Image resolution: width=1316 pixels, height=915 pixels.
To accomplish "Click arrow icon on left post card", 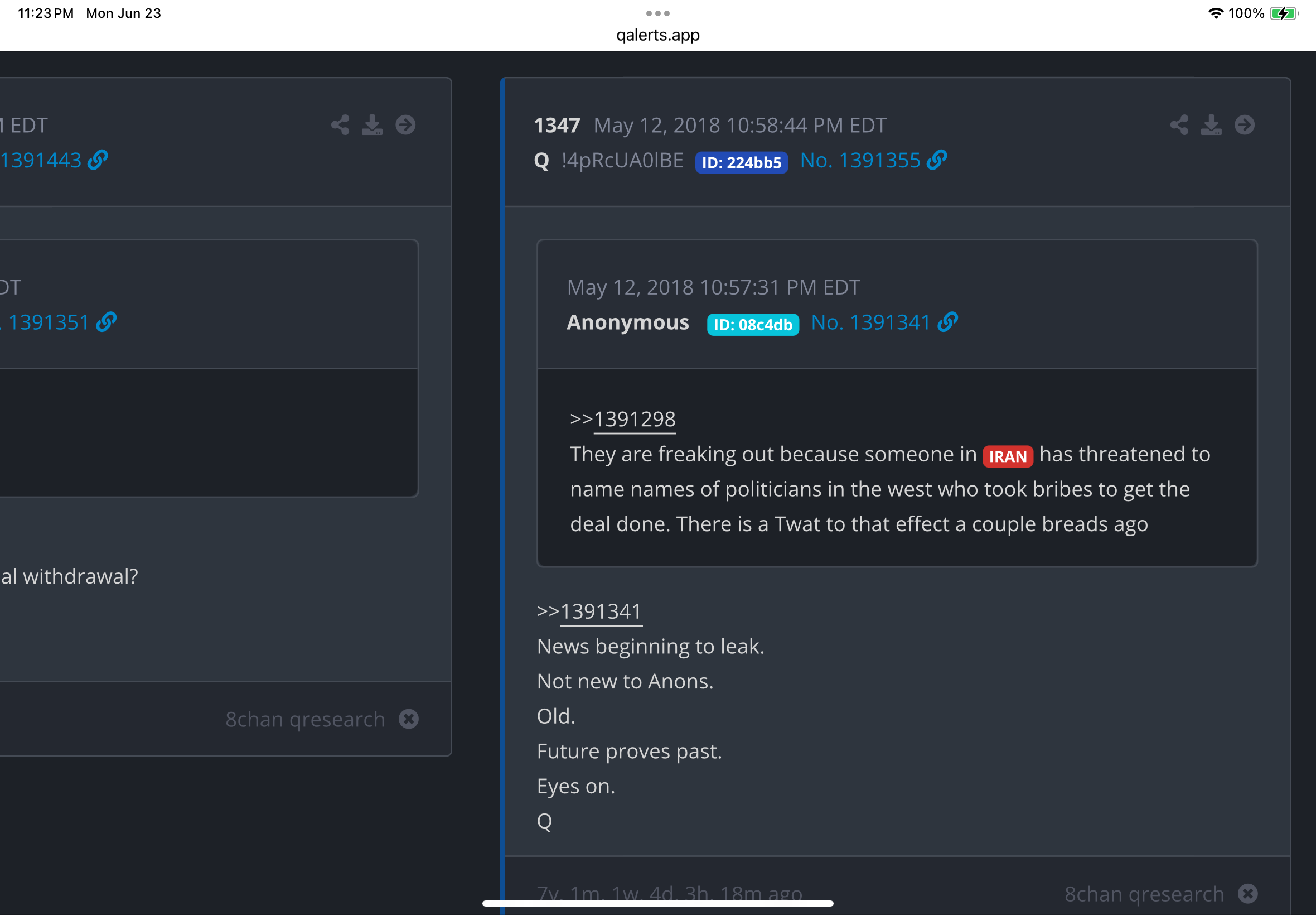I will pos(405,125).
